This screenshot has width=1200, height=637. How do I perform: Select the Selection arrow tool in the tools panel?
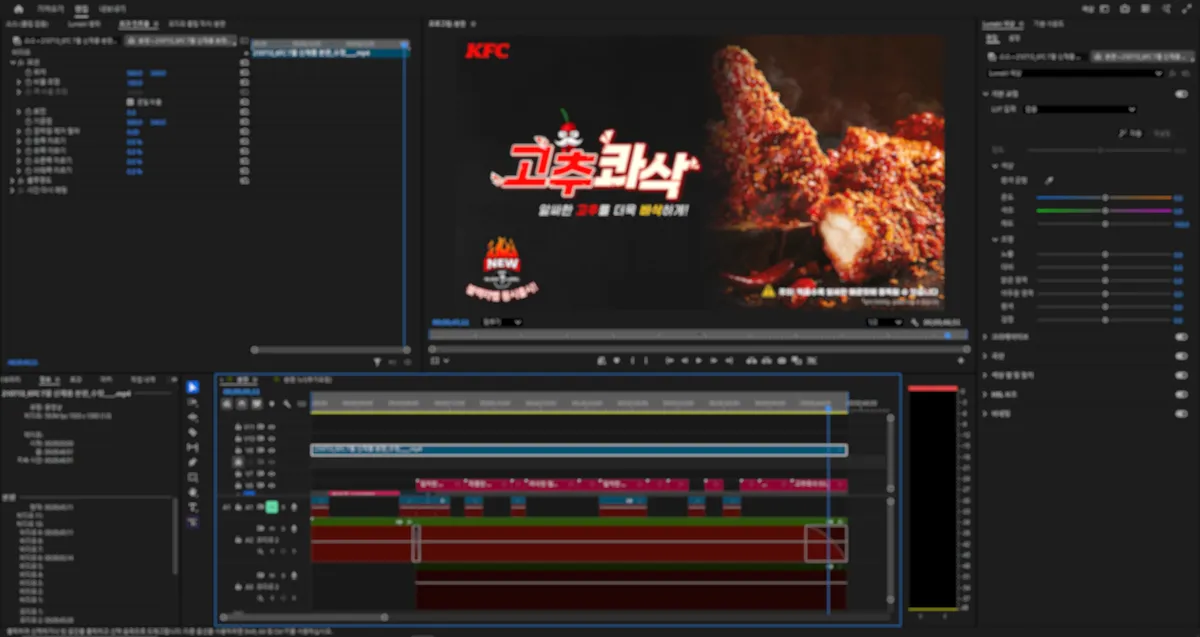193,387
